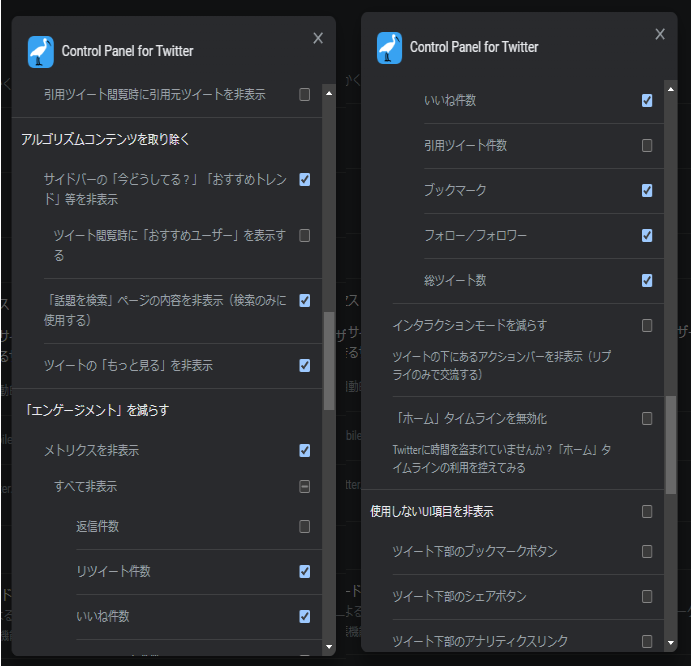The height and width of the screenshot is (666, 691).
Task: Click the 使用しないUI項目を非表示 label text
Action: click(x=432, y=512)
